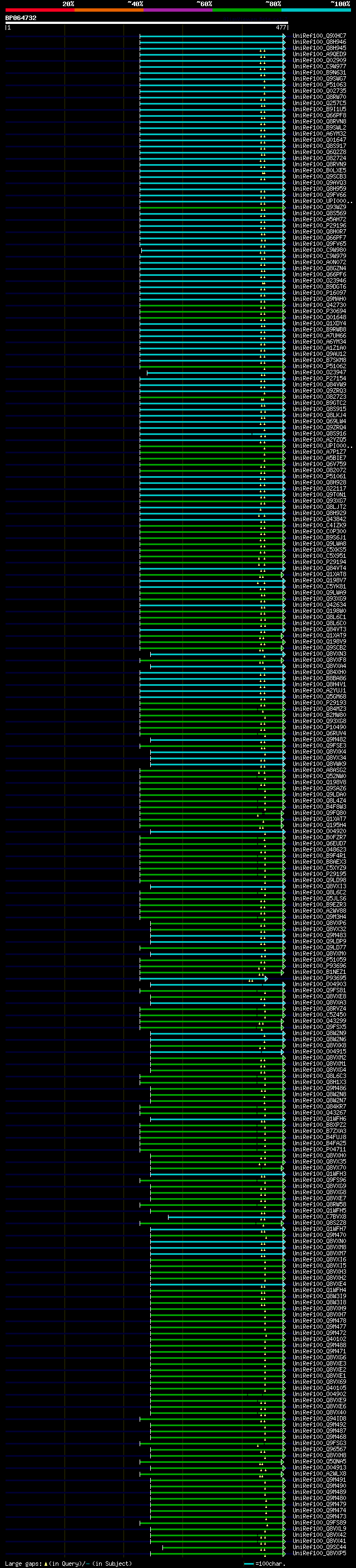This screenshot has width=356, height=1568.
Task: Open hit UniRef100_Q9XHC7
Action: tap(319, 36)
